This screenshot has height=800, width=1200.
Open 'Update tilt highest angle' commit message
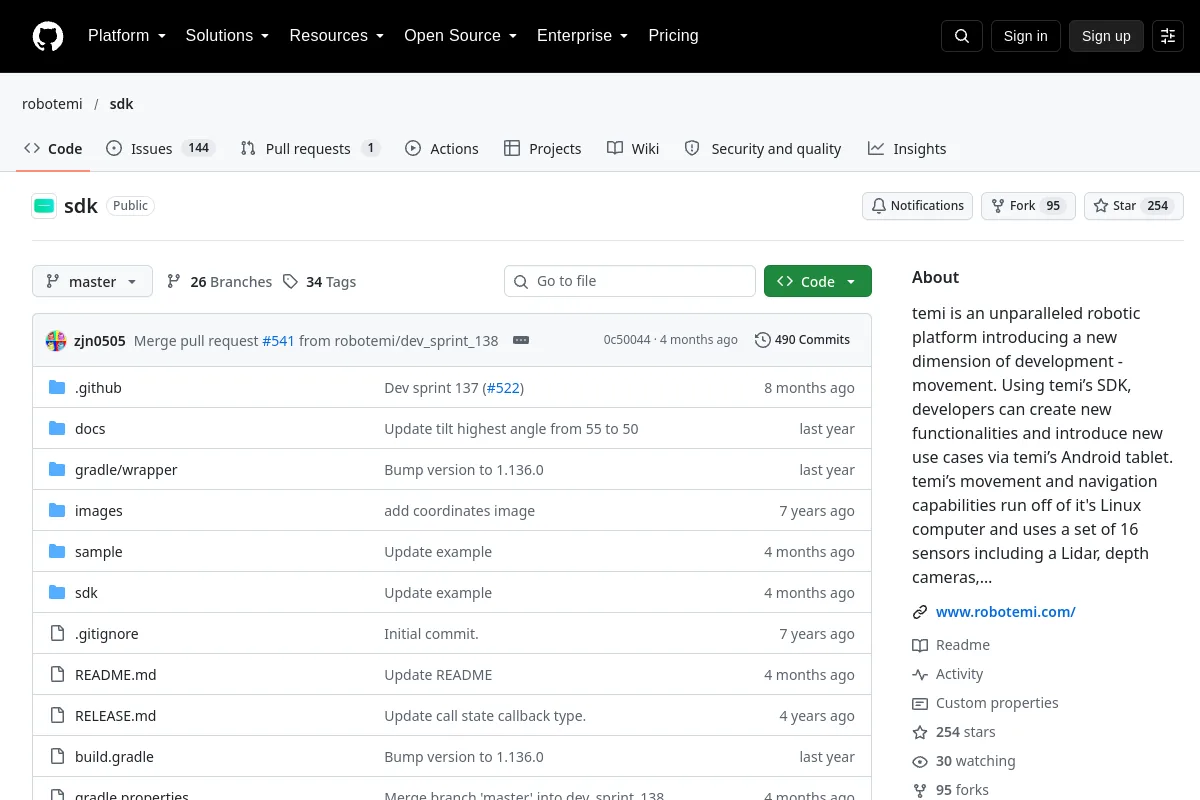point(511,429)
